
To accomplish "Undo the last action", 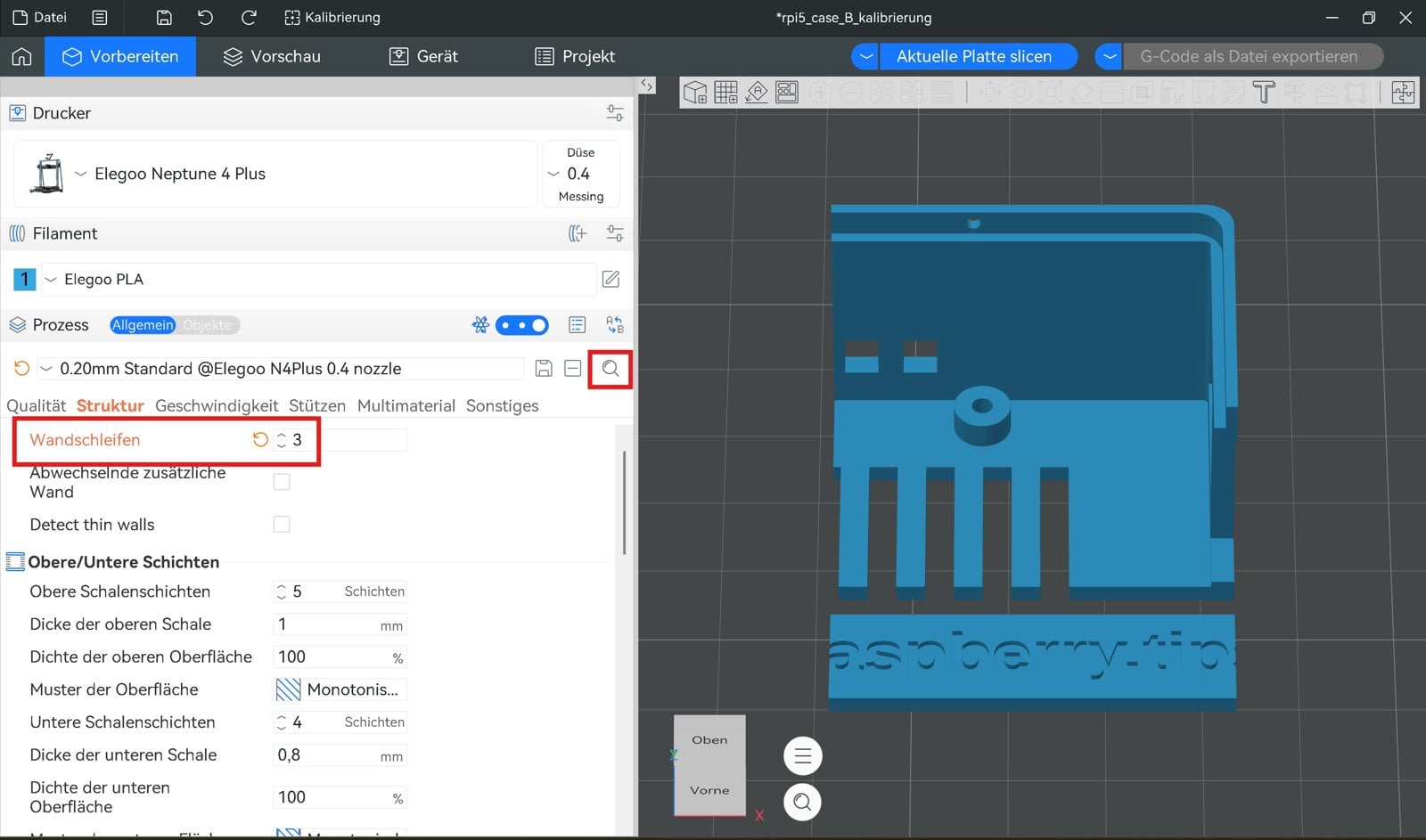I will pos(205,17).
